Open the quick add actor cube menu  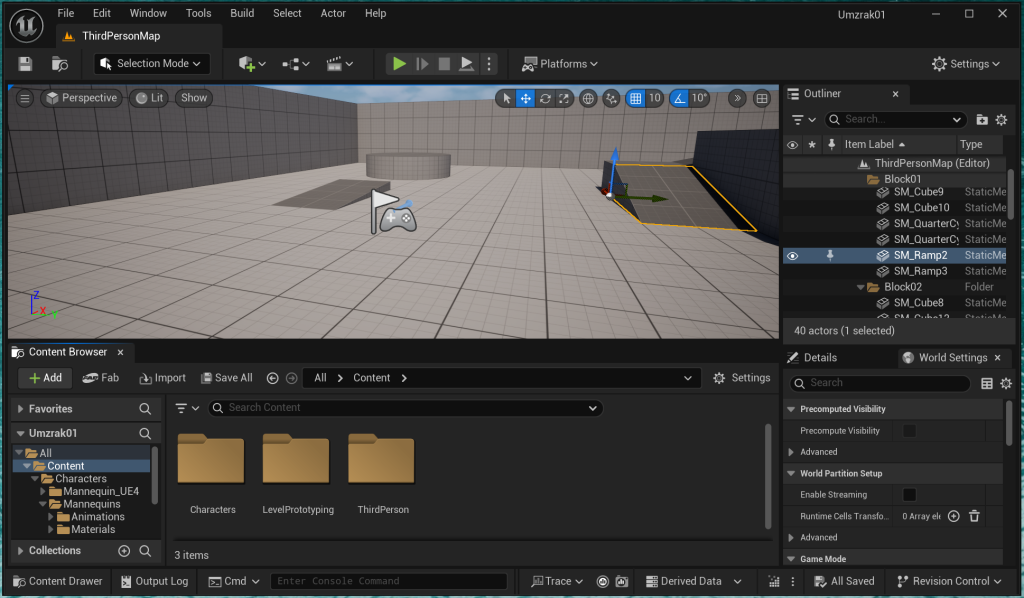pos(251,63)
